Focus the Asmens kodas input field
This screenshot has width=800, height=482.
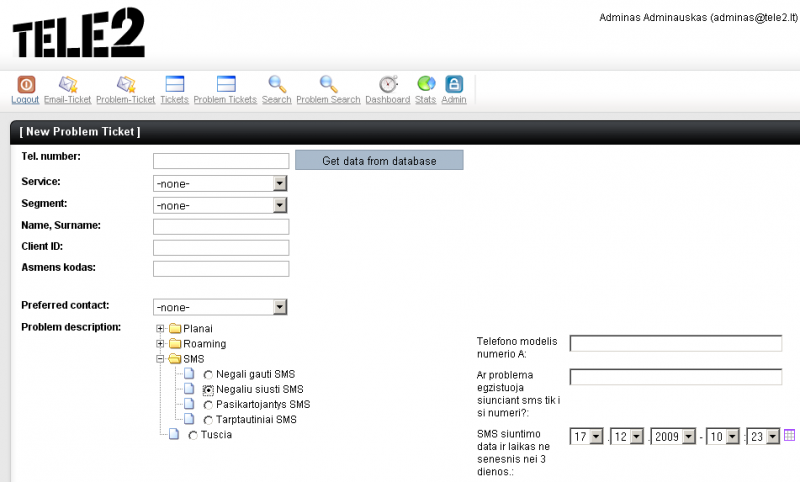pos(221,269)
